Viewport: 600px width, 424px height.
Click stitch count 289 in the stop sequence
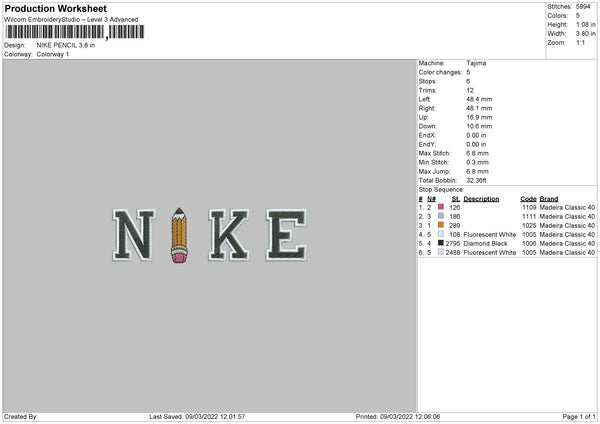pos(455,225)
